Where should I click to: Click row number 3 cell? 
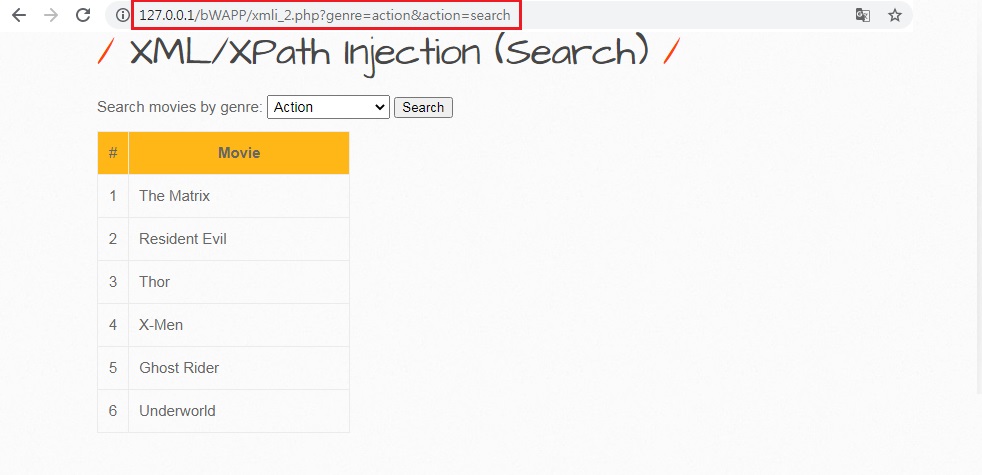[x=113, y=282]
